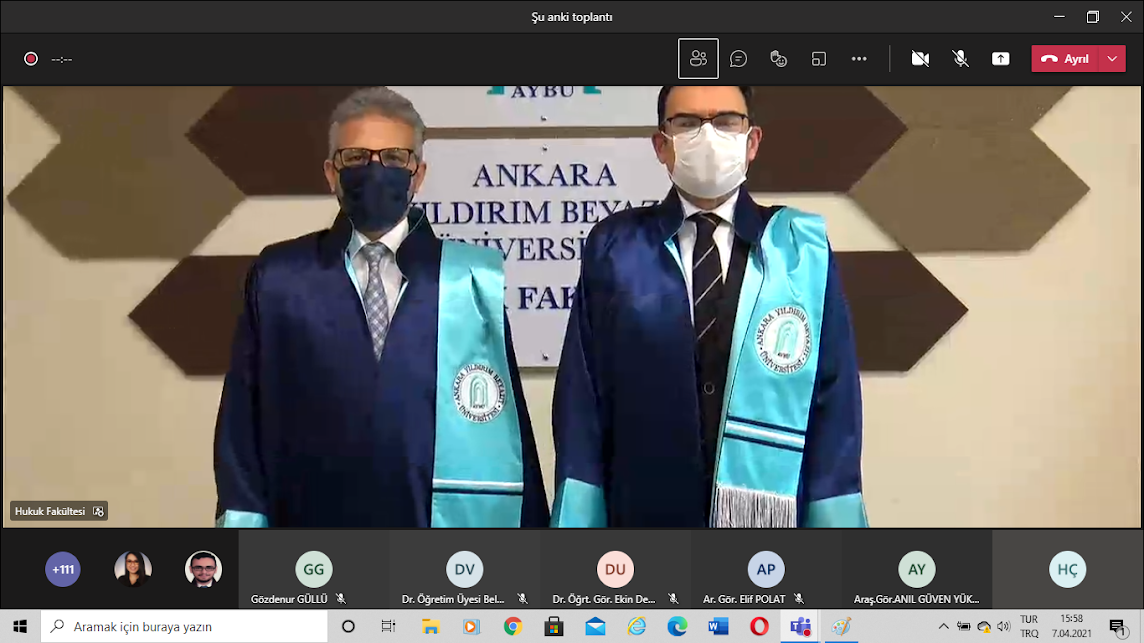
Task: Click the breakout rooms icon
Action: pos(818,59)
